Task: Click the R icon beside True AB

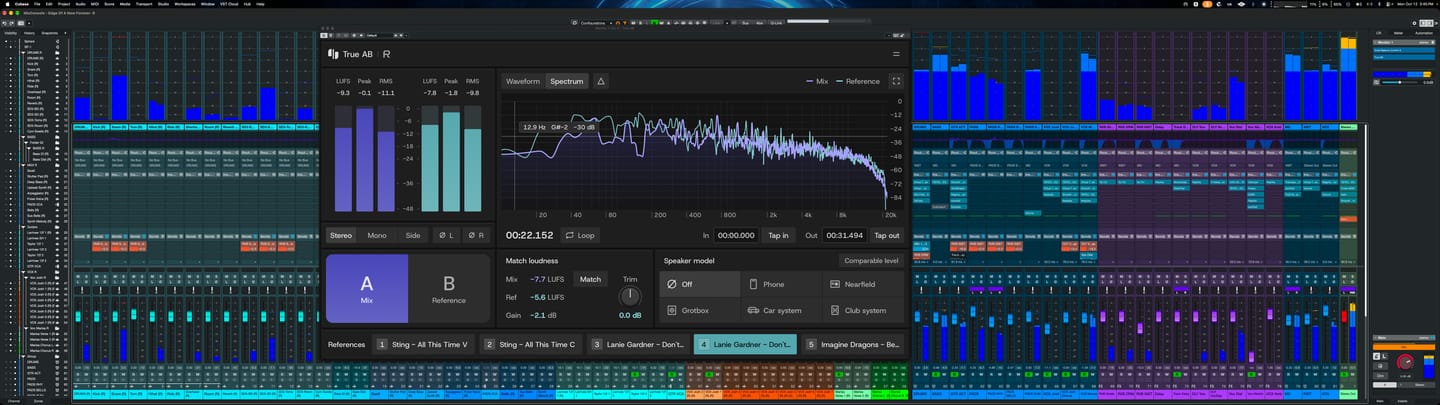Action: point(386,54)
